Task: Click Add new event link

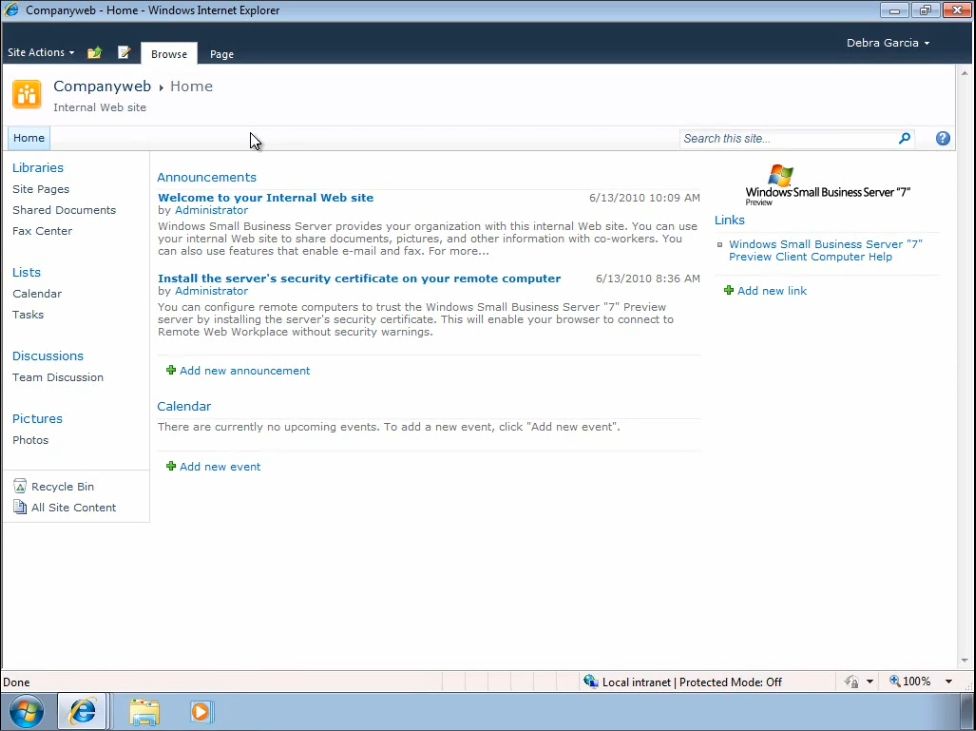Action: coord(220,466)
